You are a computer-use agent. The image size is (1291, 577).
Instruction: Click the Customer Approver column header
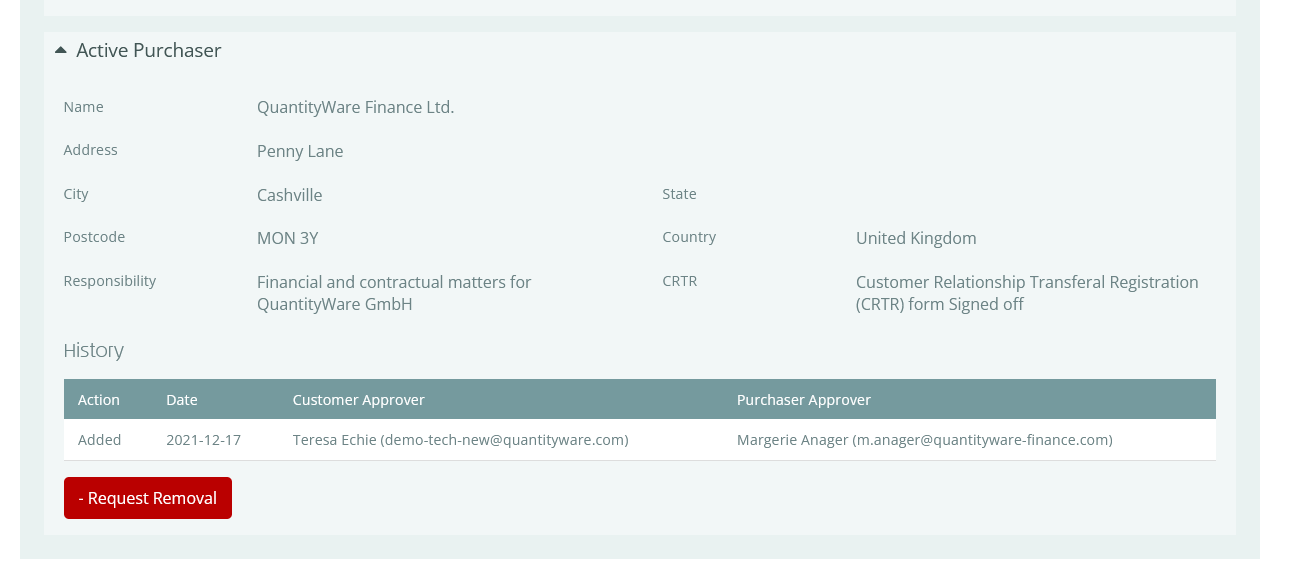point(359,399)
